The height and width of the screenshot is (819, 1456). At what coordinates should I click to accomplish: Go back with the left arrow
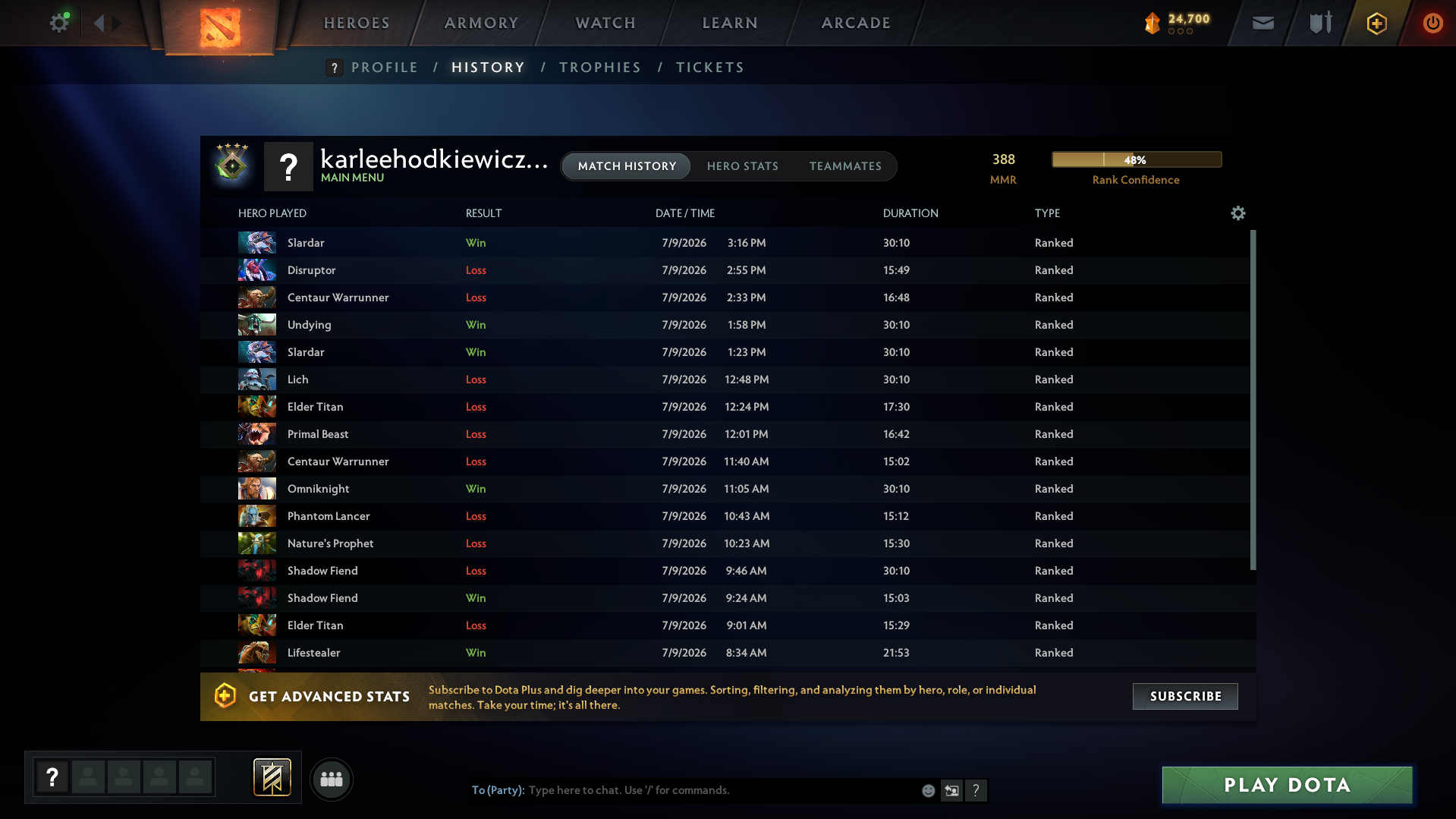(99, 23)
